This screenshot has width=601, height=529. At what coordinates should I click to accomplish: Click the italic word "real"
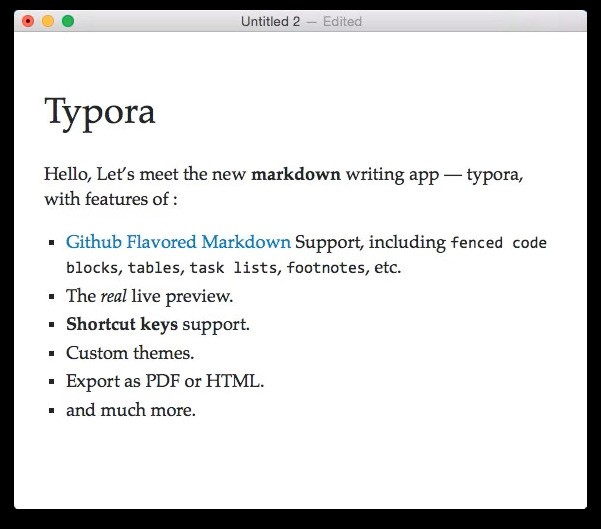coord(113,296)
